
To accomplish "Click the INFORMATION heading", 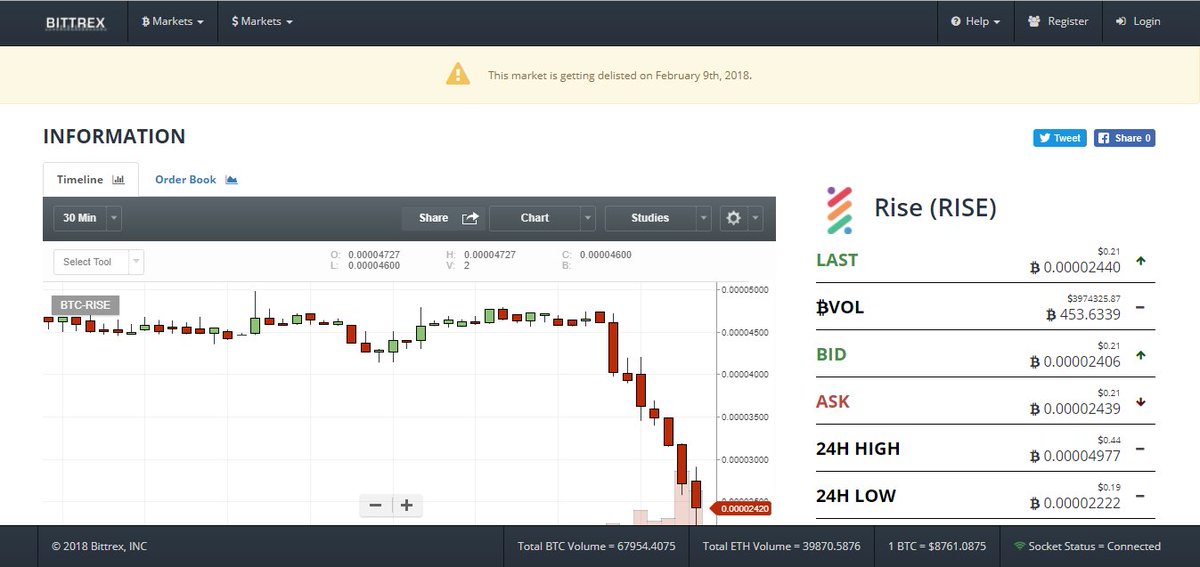I will 114,137.
